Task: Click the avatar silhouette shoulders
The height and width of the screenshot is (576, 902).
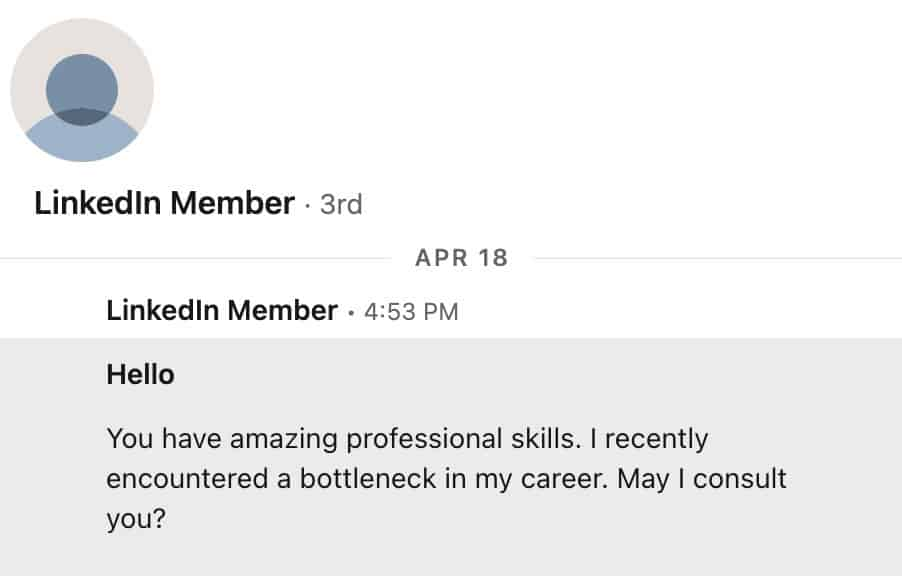Action: coord(82,140)
